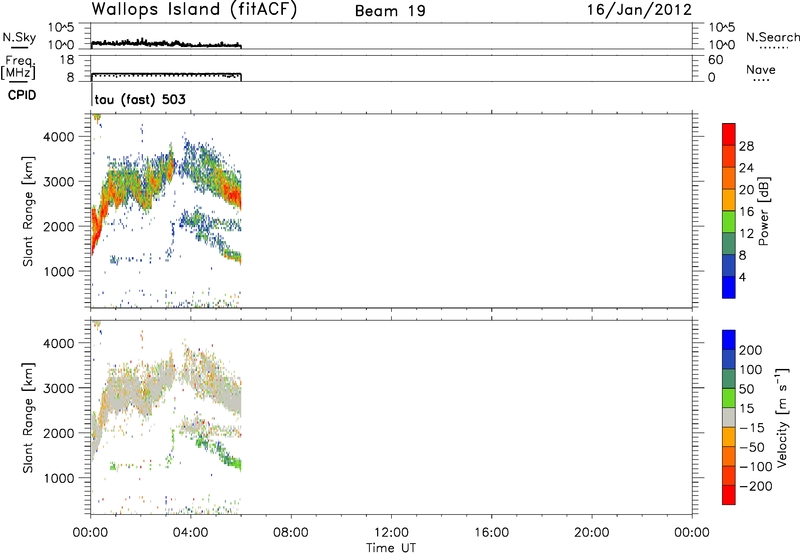The width and height of the screenshot is (800, 554).
Task: Click the '18' frequency axis value
Action: 66,60
